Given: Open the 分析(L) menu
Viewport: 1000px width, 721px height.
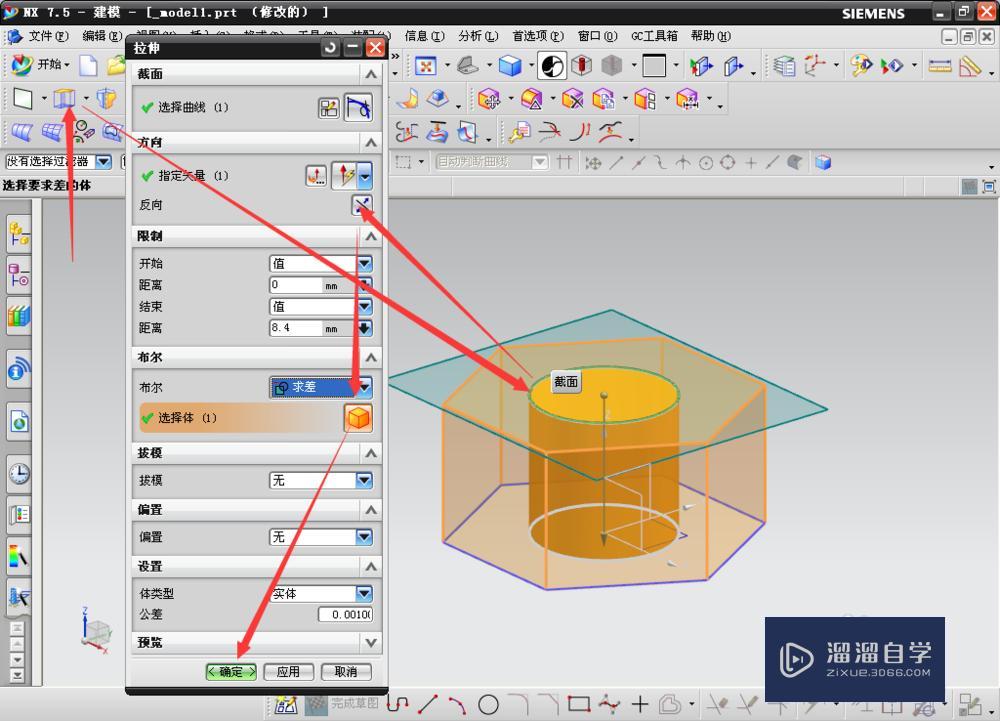Looking at the screenshot, I should click(478, 36).
